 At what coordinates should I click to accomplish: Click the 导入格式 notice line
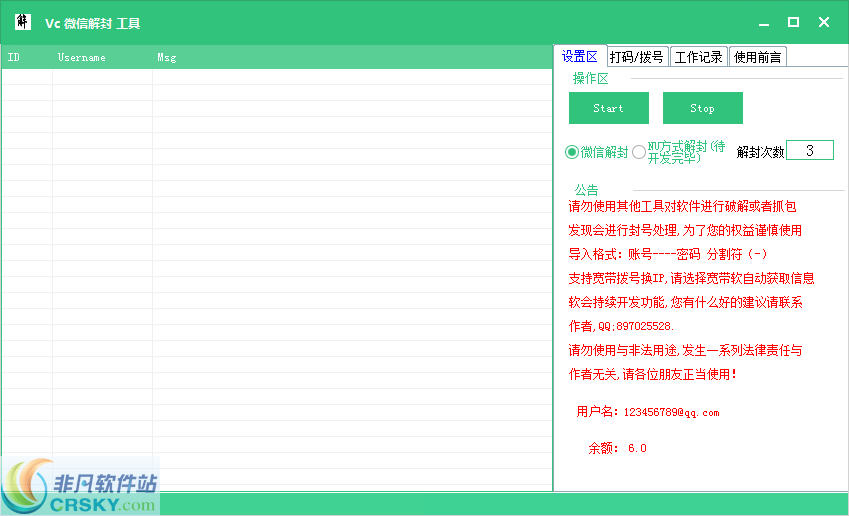tap(668, 254)
